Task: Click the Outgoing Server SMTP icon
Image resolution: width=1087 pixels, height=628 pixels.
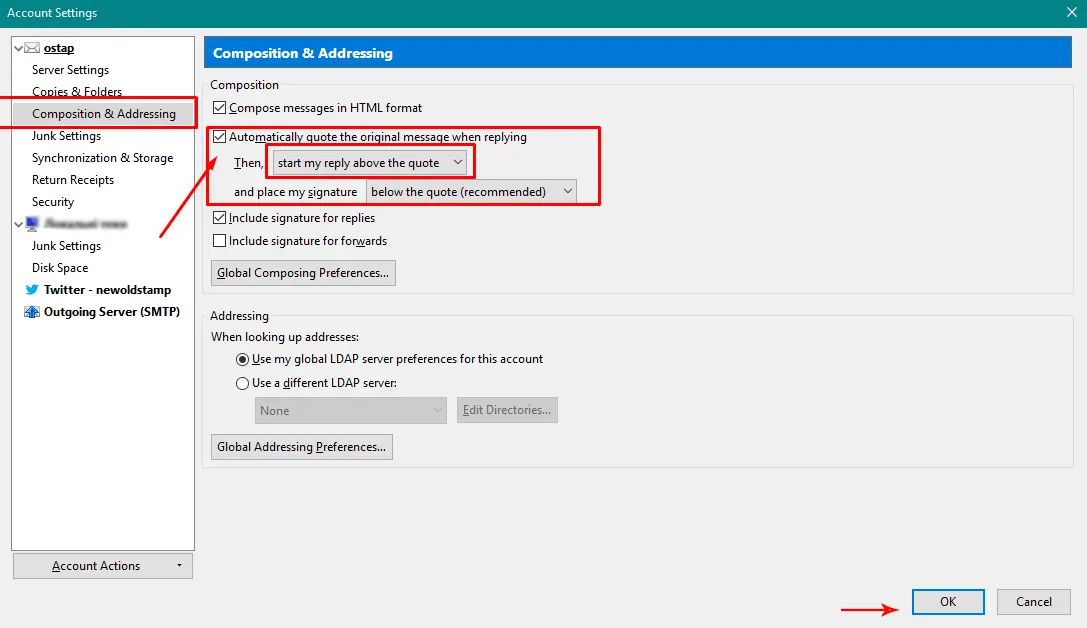Action: coord(32,312)
